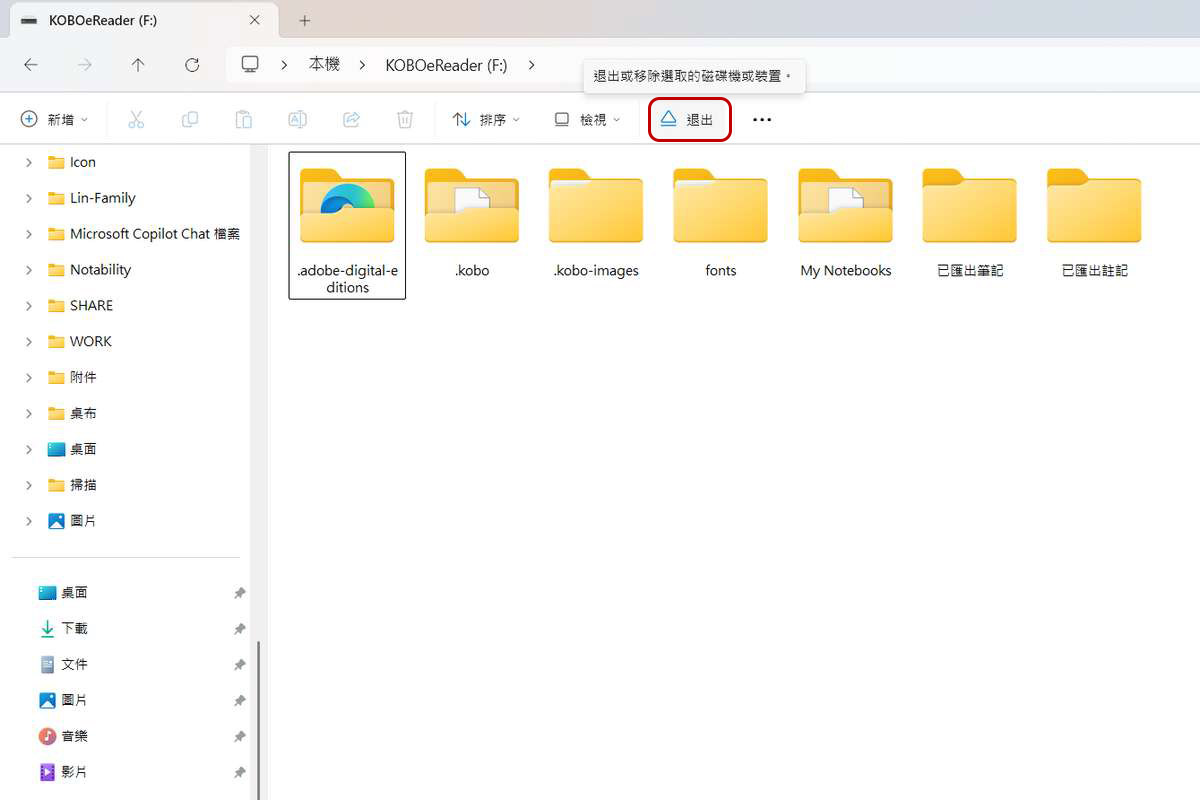Click the Copy icon in toolbar
Image resolution: width=1200 pixels, height=800 pixels.
pyautogui.click(x=190, y=120)
